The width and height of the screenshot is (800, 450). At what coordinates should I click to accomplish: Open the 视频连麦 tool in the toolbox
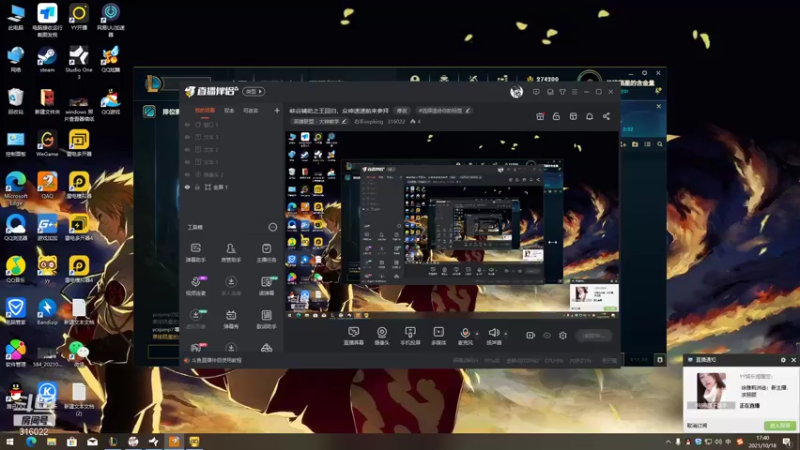(x=195, y=286)
